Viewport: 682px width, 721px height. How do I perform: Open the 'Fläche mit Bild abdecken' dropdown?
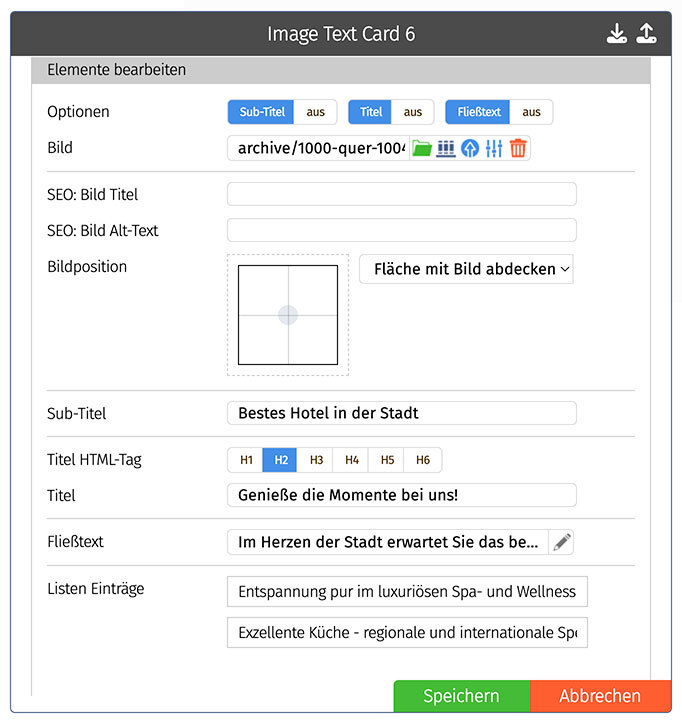click(466, 269)
